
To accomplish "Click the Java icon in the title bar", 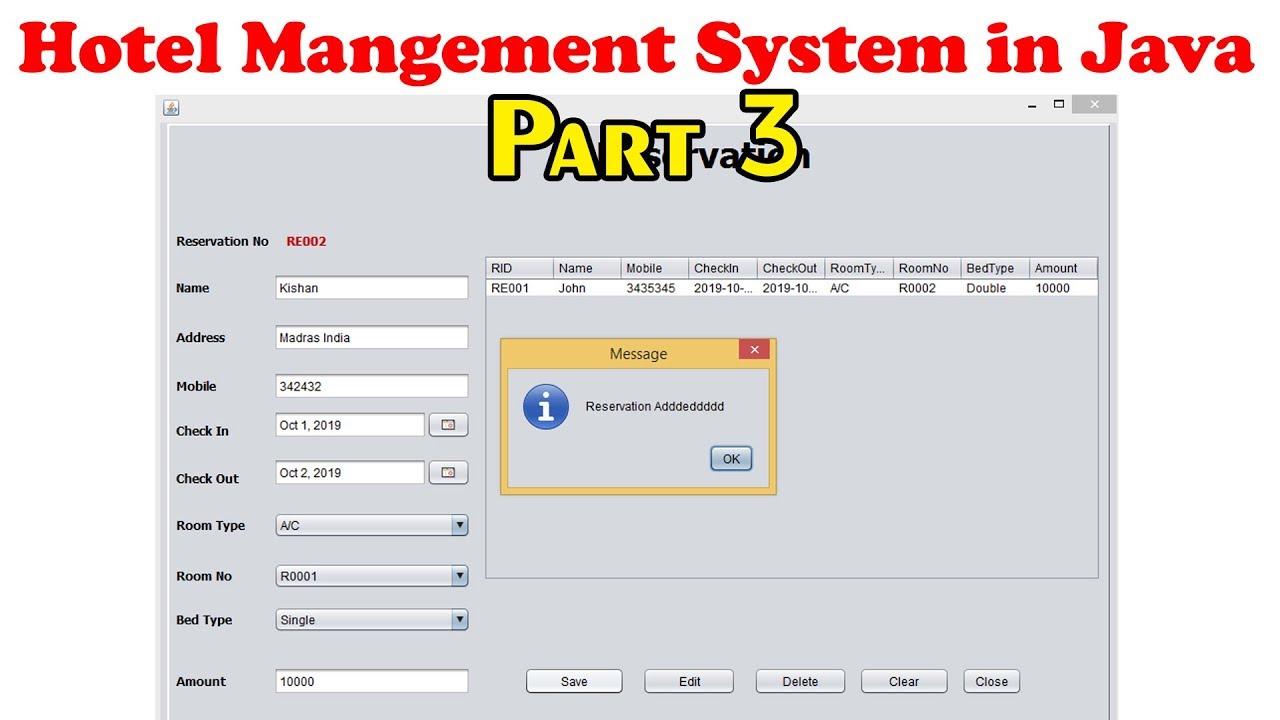I will [171, 107].
